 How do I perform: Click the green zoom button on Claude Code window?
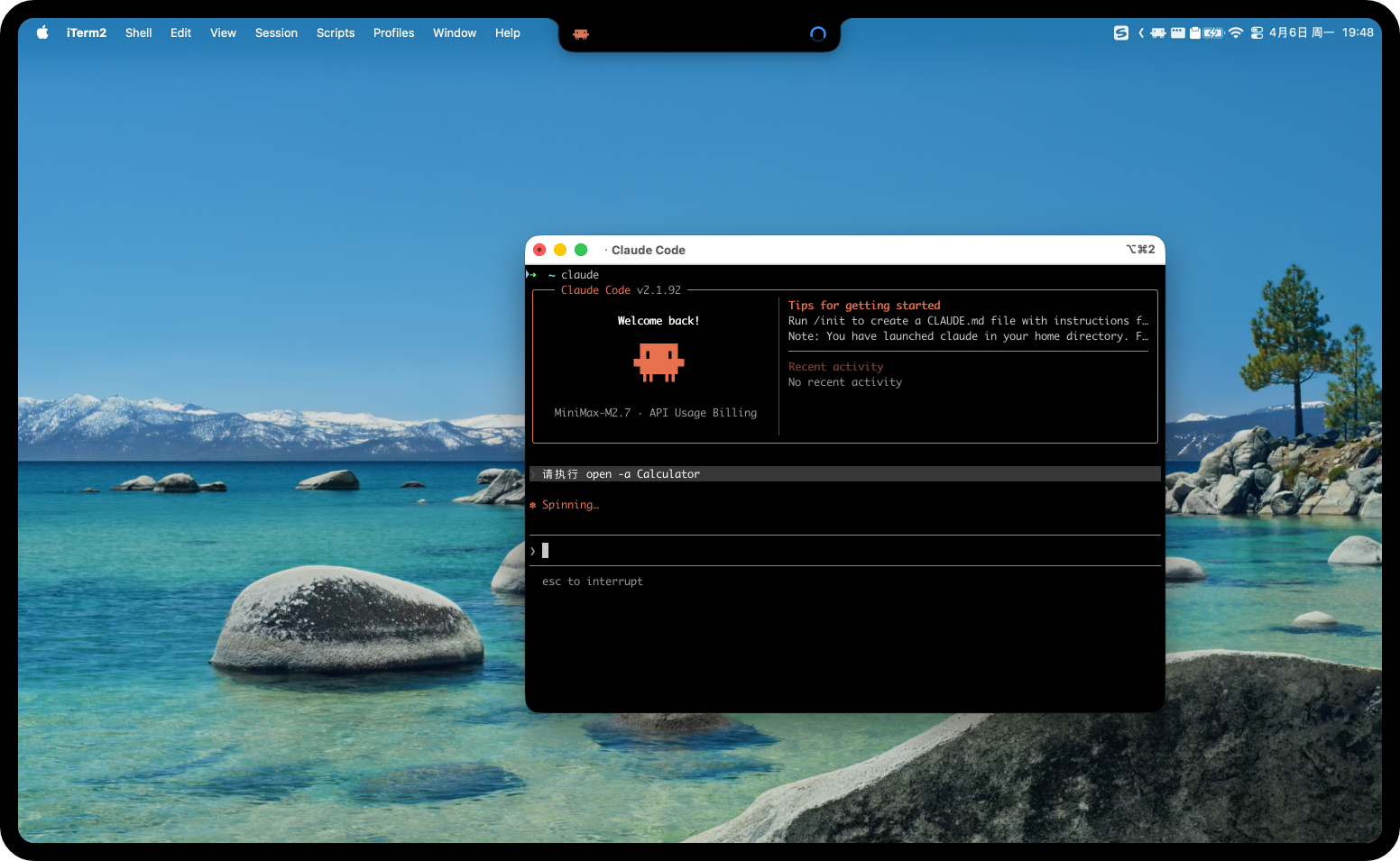pos(581,250)
